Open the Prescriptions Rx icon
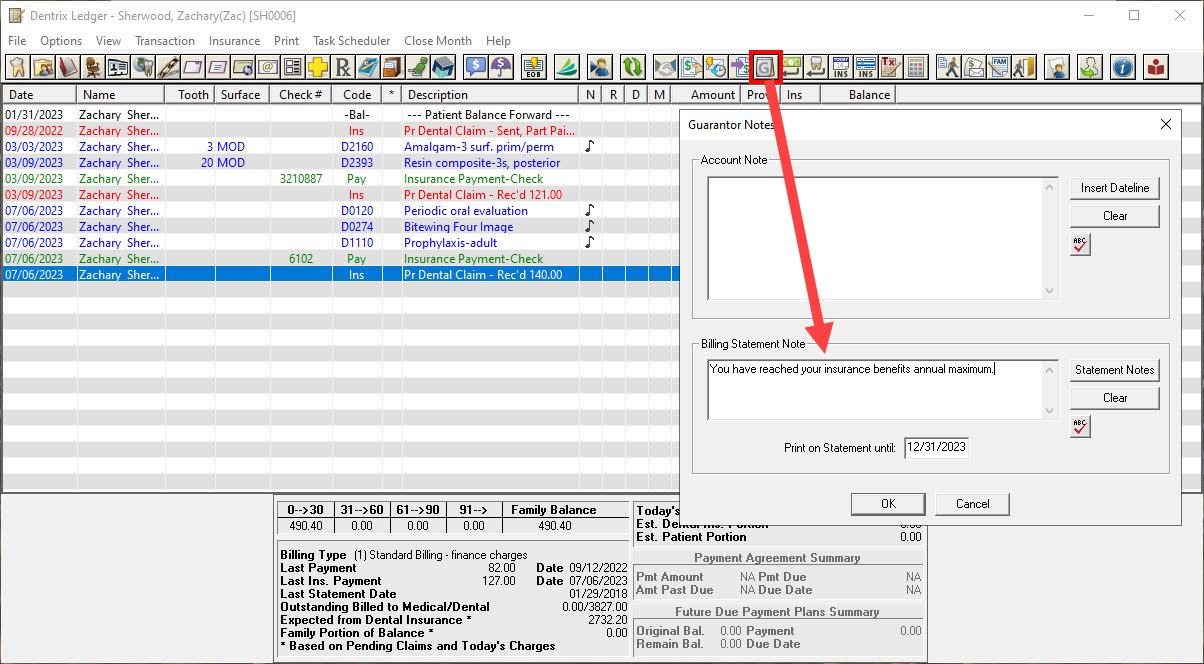This screenshot has width=1204, height=664. tap(343, 67)
